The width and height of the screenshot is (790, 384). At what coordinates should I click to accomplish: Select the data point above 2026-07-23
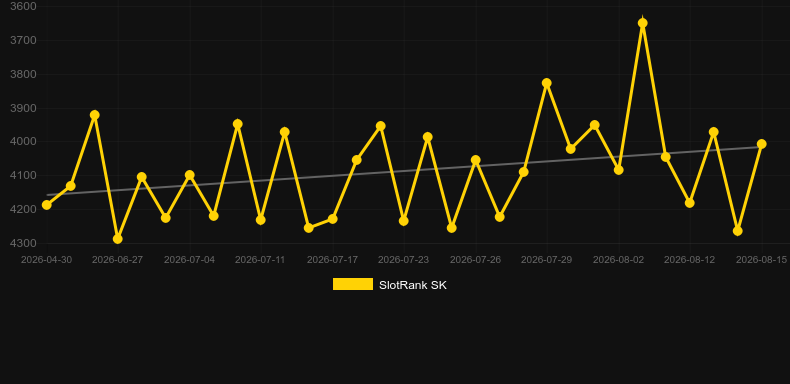click(x=404, y=221)
